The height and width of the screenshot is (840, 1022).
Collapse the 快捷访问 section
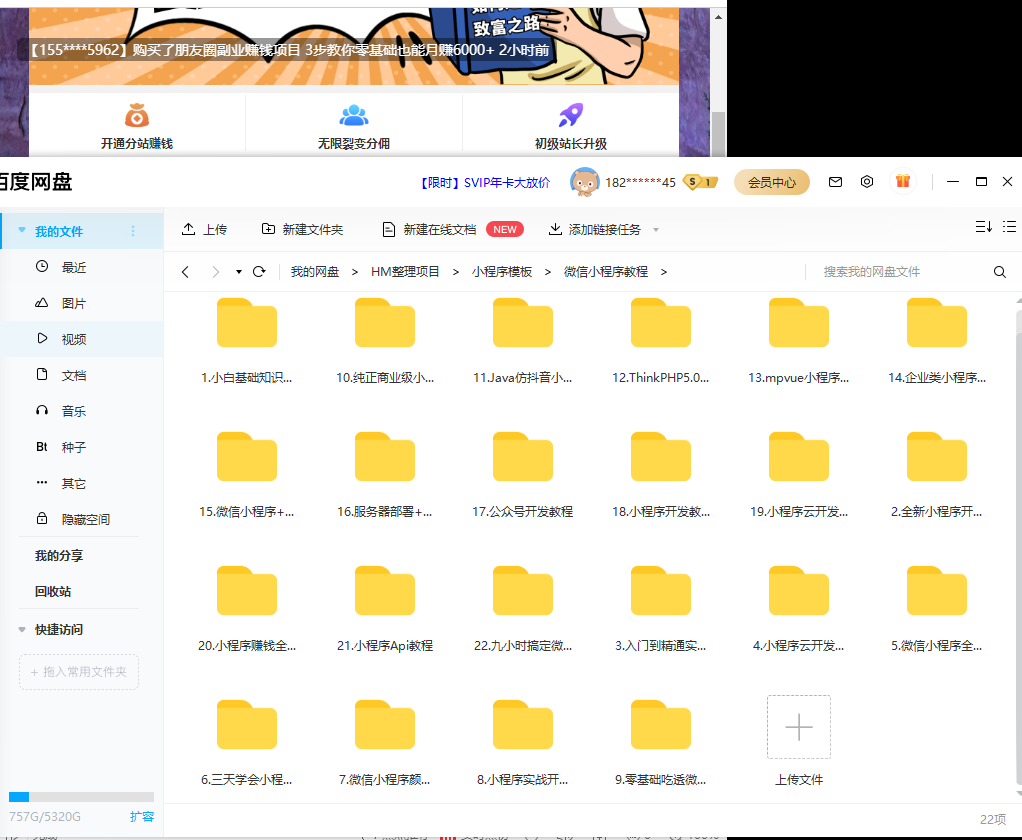[22, 630]
